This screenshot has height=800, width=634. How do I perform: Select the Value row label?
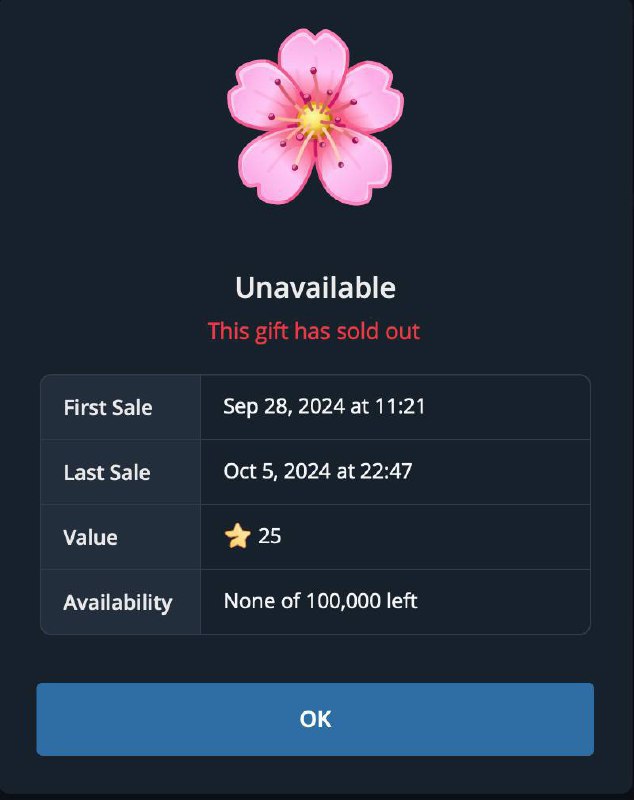90,538
